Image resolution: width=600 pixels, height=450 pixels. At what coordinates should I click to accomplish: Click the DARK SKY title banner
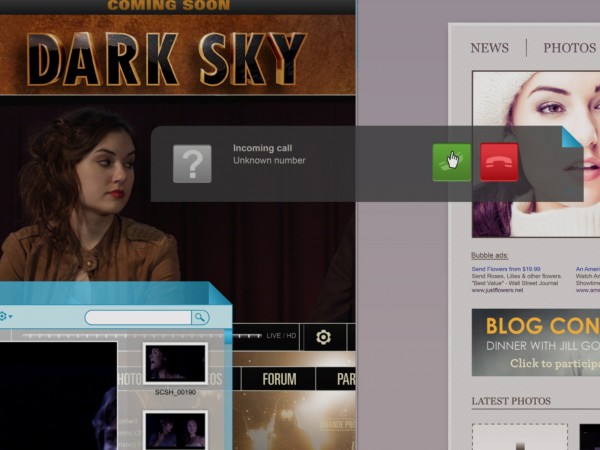pyautogui.click(x=165, y=57)
